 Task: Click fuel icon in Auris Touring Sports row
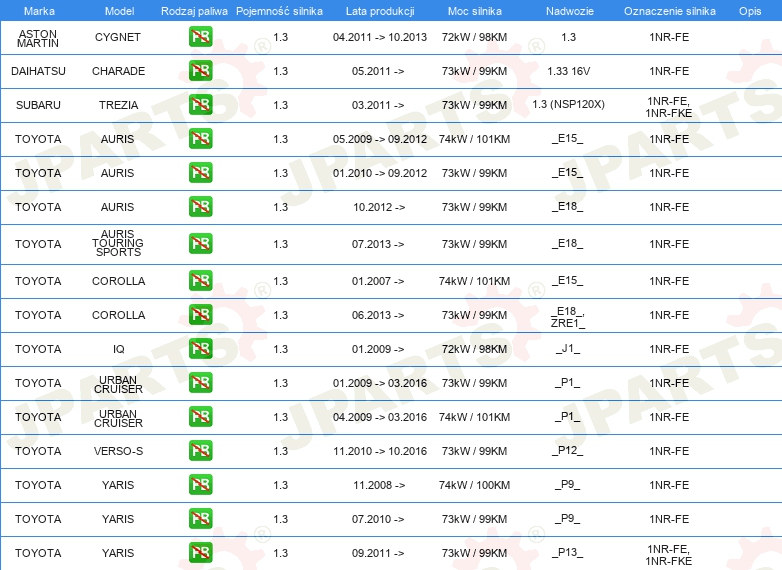click(200, 244)
